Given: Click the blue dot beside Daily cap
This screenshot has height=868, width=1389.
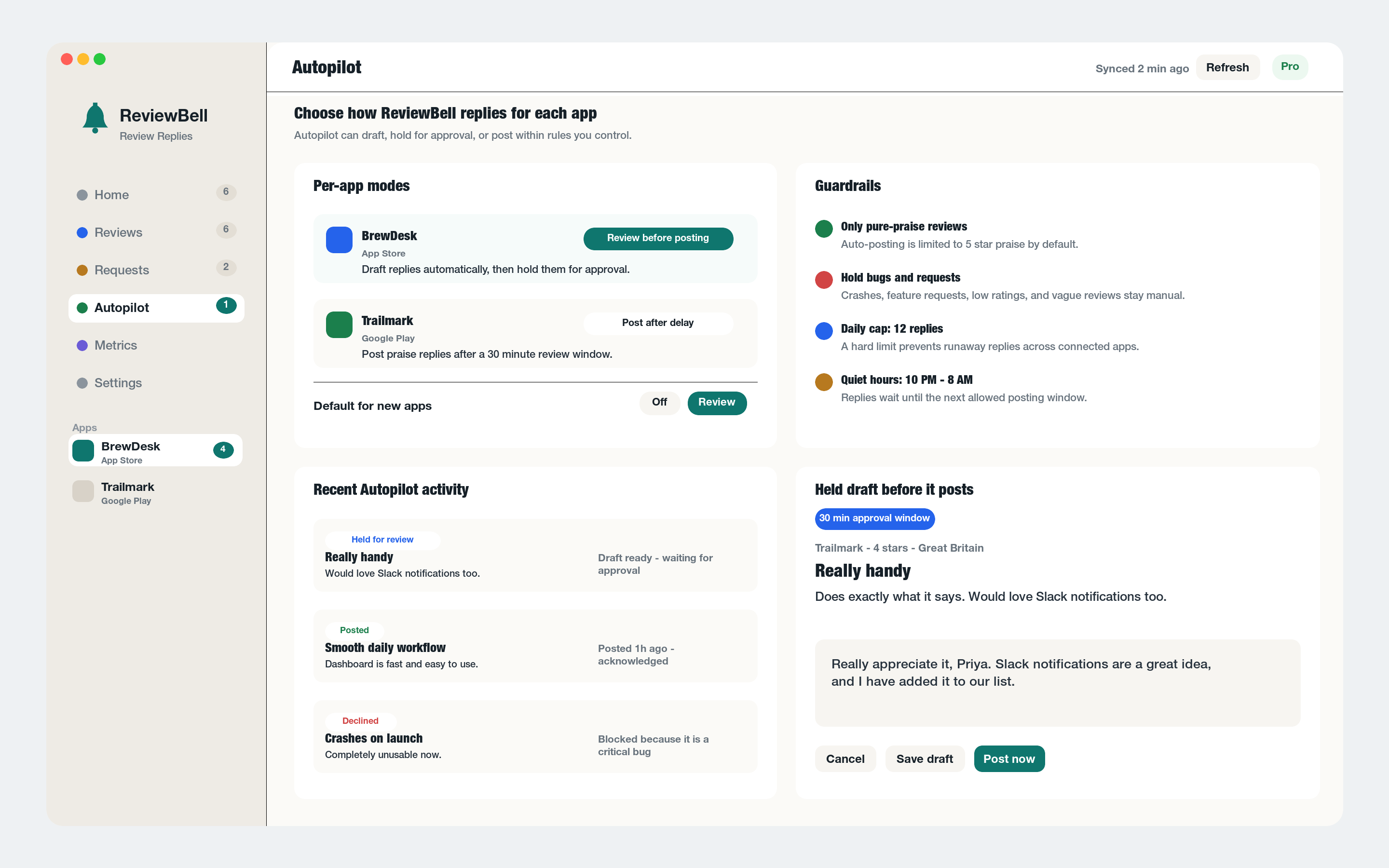Looking at the screenshot, I should click(824, 331).
